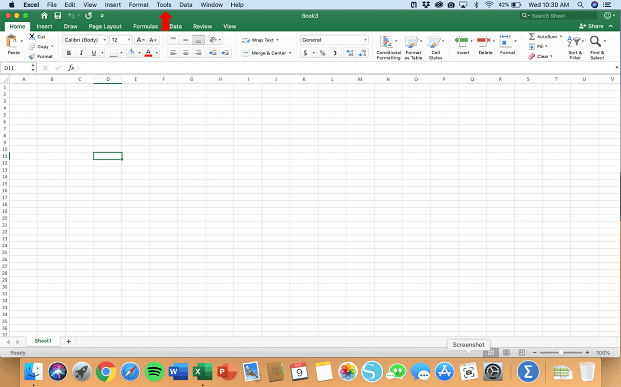This screenshot has height=387, width=621.
Task: Click the Share button
Action: tap(591, 26)
